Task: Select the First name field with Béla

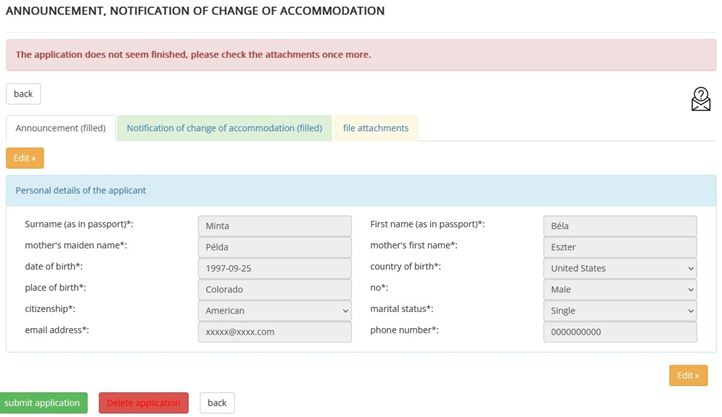Action: 620,226
